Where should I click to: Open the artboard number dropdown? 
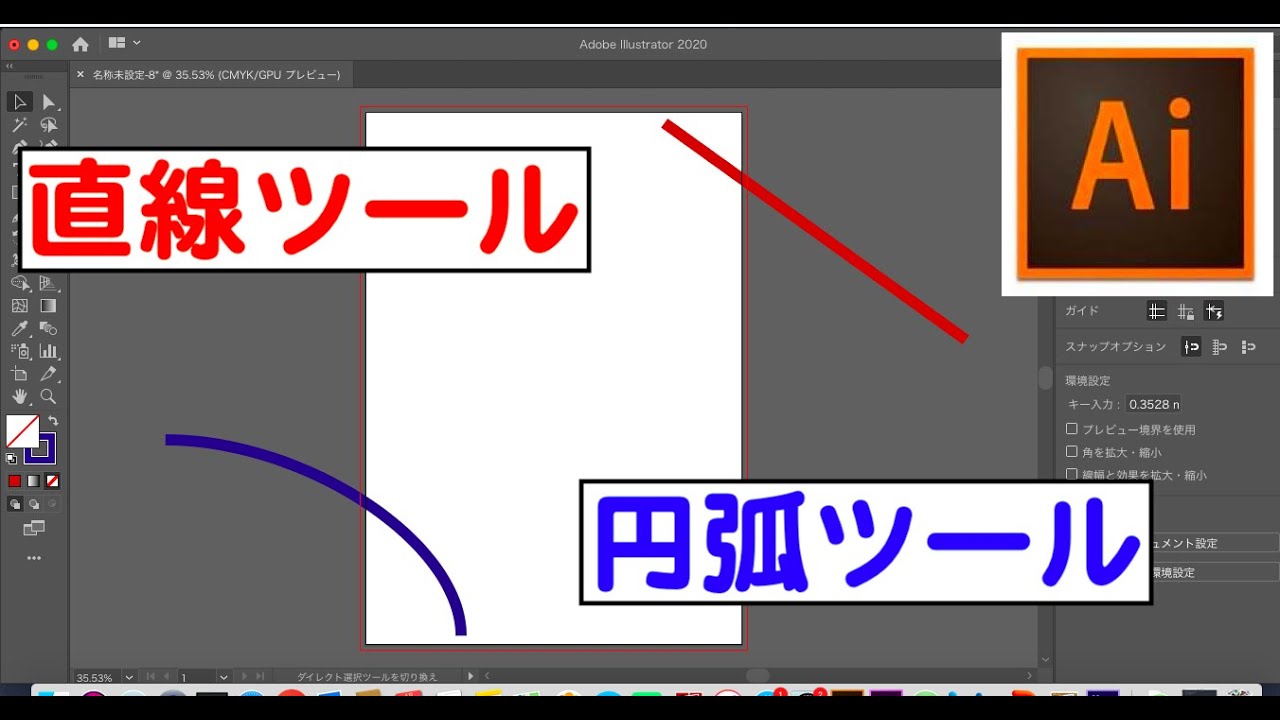[x=224, y=677]
